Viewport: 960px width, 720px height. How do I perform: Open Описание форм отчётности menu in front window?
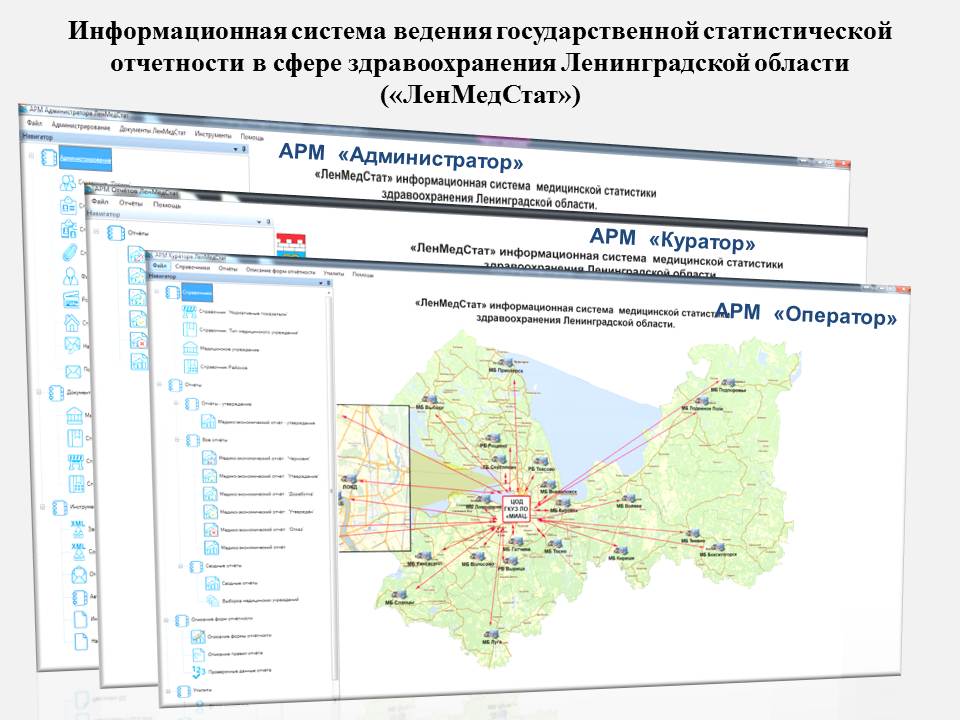click(280, 271)
